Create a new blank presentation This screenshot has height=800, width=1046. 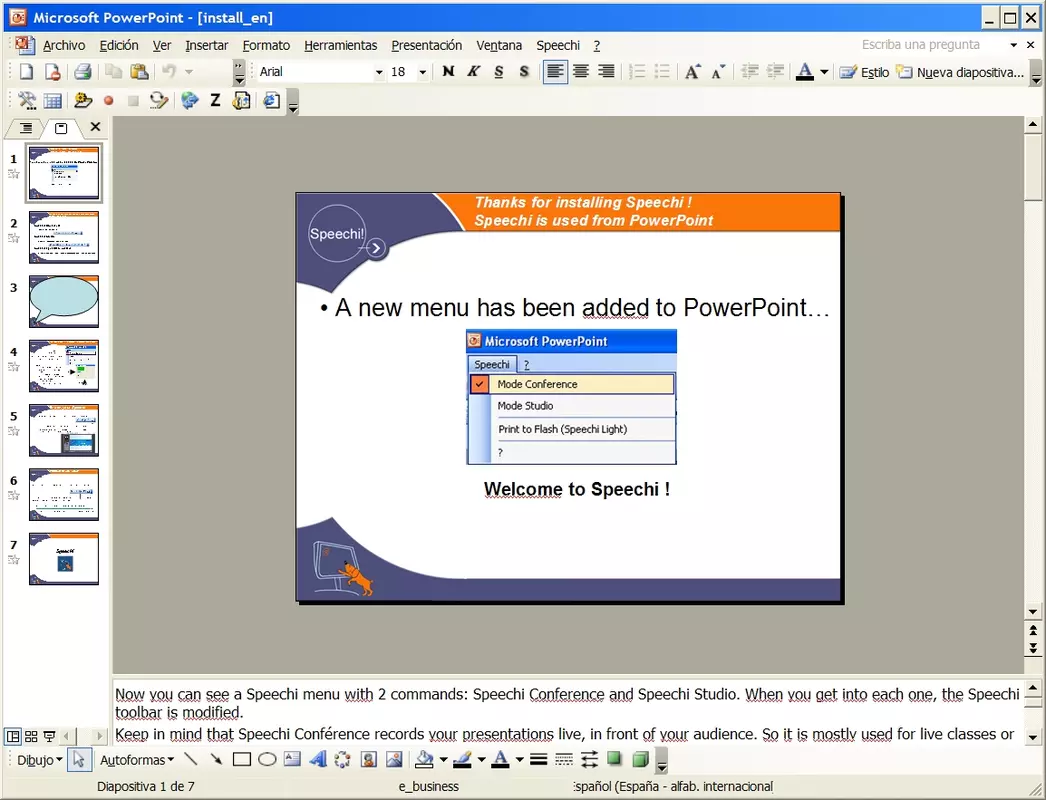(x=26, y=72)
